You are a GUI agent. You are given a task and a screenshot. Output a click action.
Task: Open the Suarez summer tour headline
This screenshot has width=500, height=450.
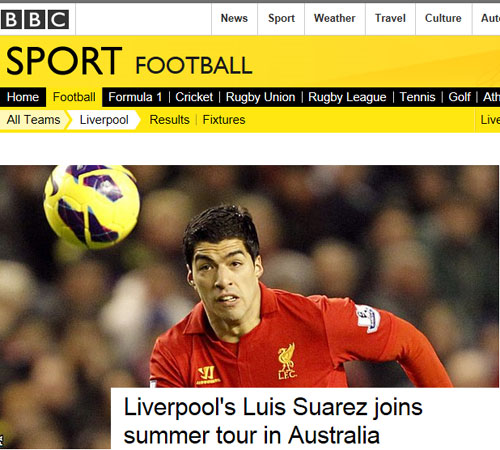tap(273, 421)
